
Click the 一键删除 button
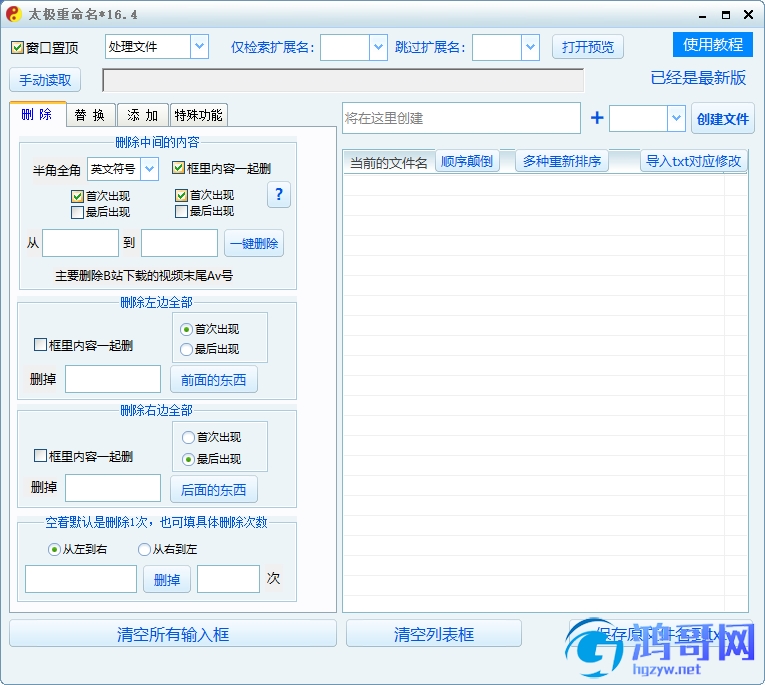pyautogui.click(x=254, y=243)
